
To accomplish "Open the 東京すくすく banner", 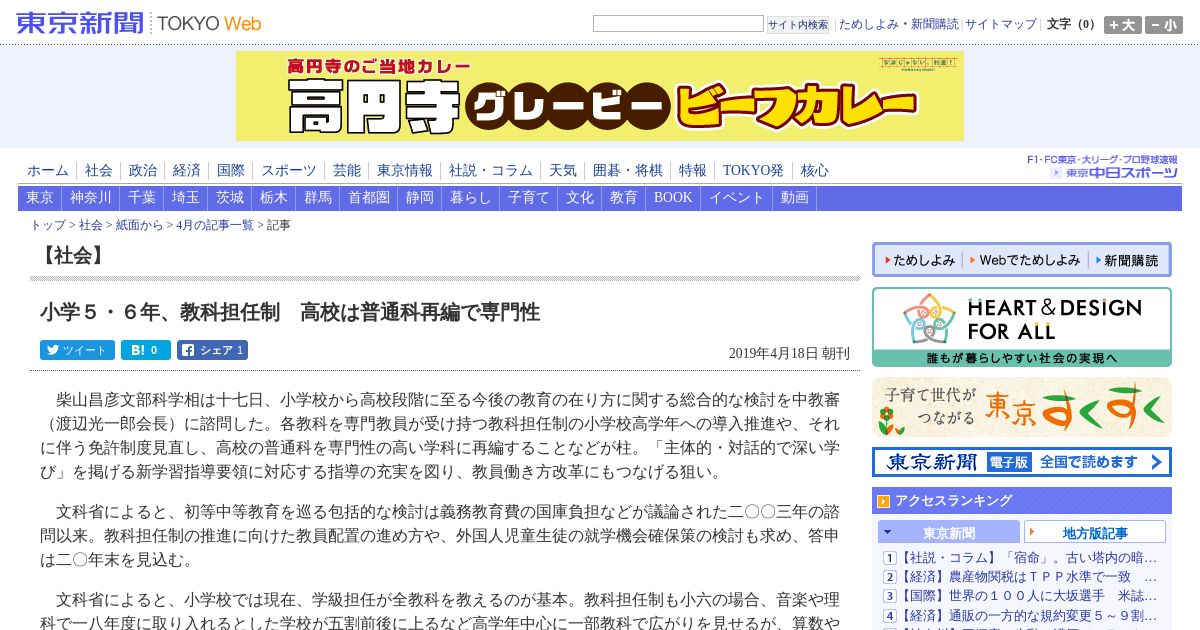I will pos(1022,407).
